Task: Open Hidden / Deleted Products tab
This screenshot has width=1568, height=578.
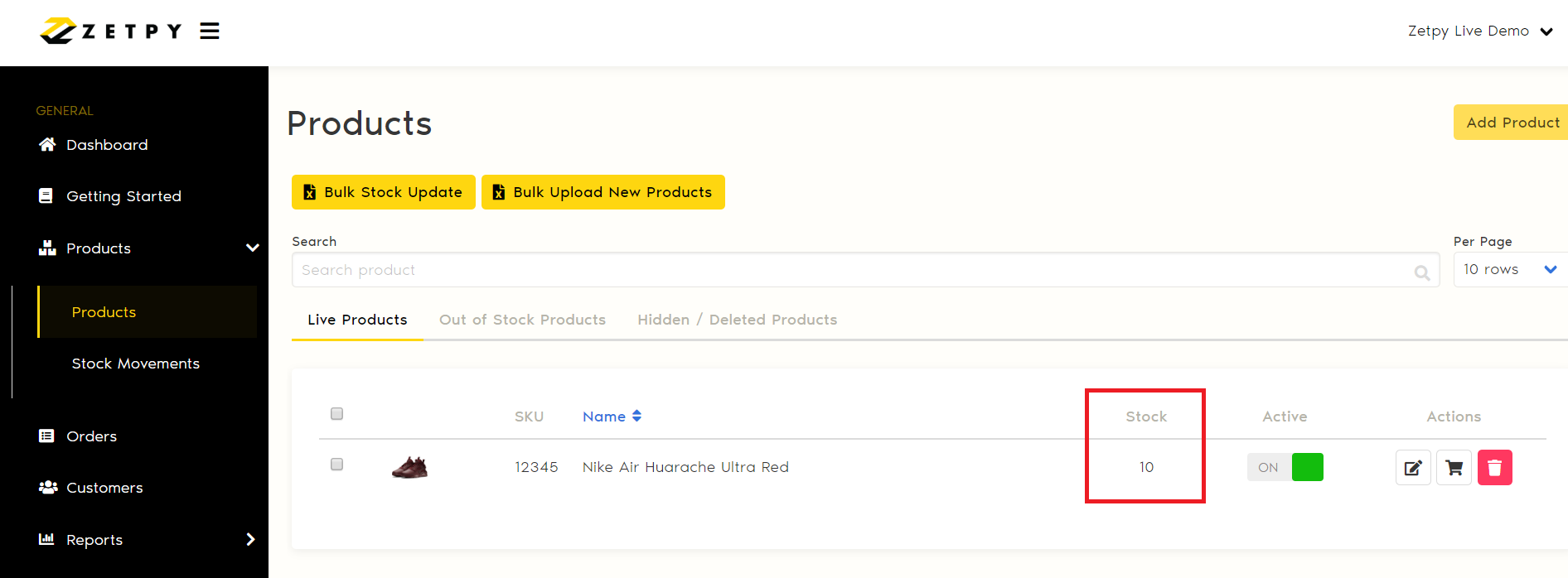Action: point(737,320)
